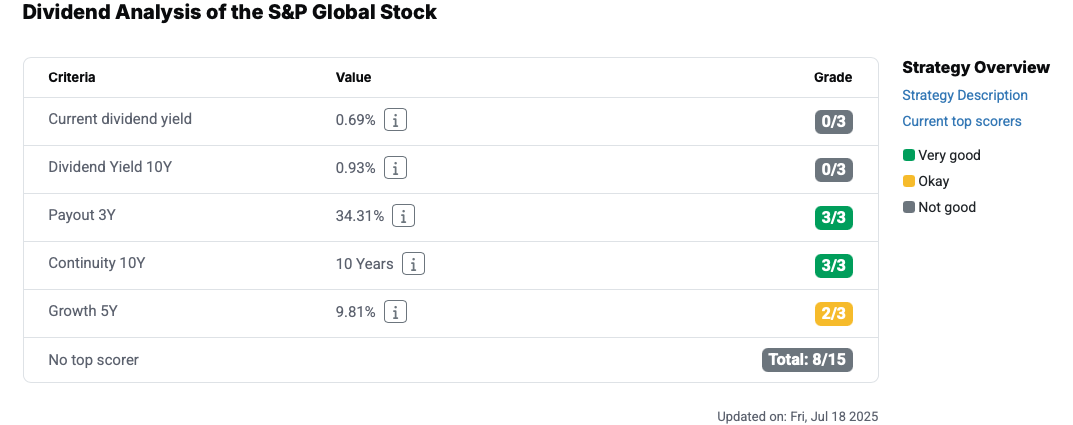
Task: Click the 0/3 grade for current dividend yield
Action: point(833,122)
